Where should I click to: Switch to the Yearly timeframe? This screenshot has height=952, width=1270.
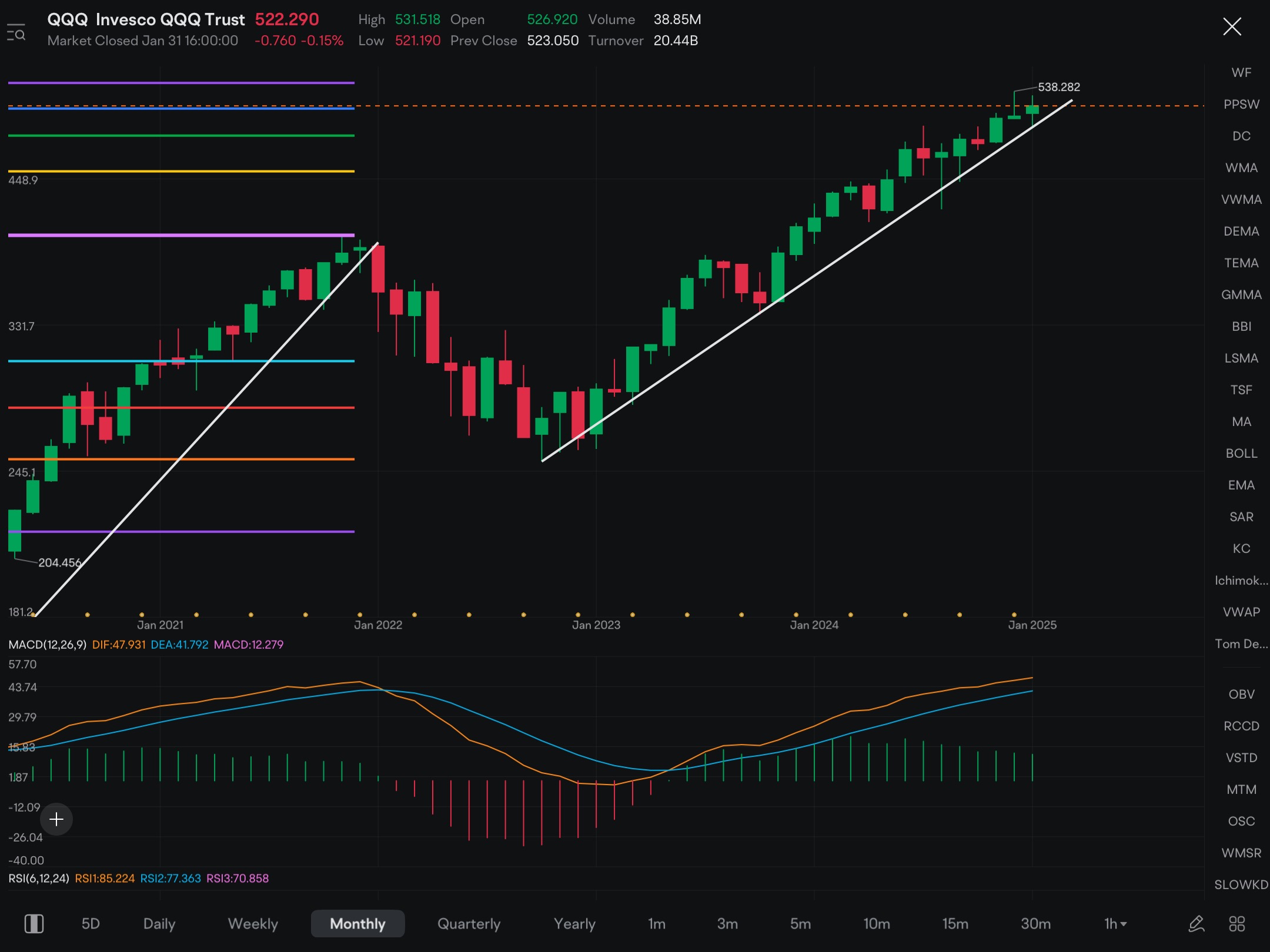(x=574, y=924)
